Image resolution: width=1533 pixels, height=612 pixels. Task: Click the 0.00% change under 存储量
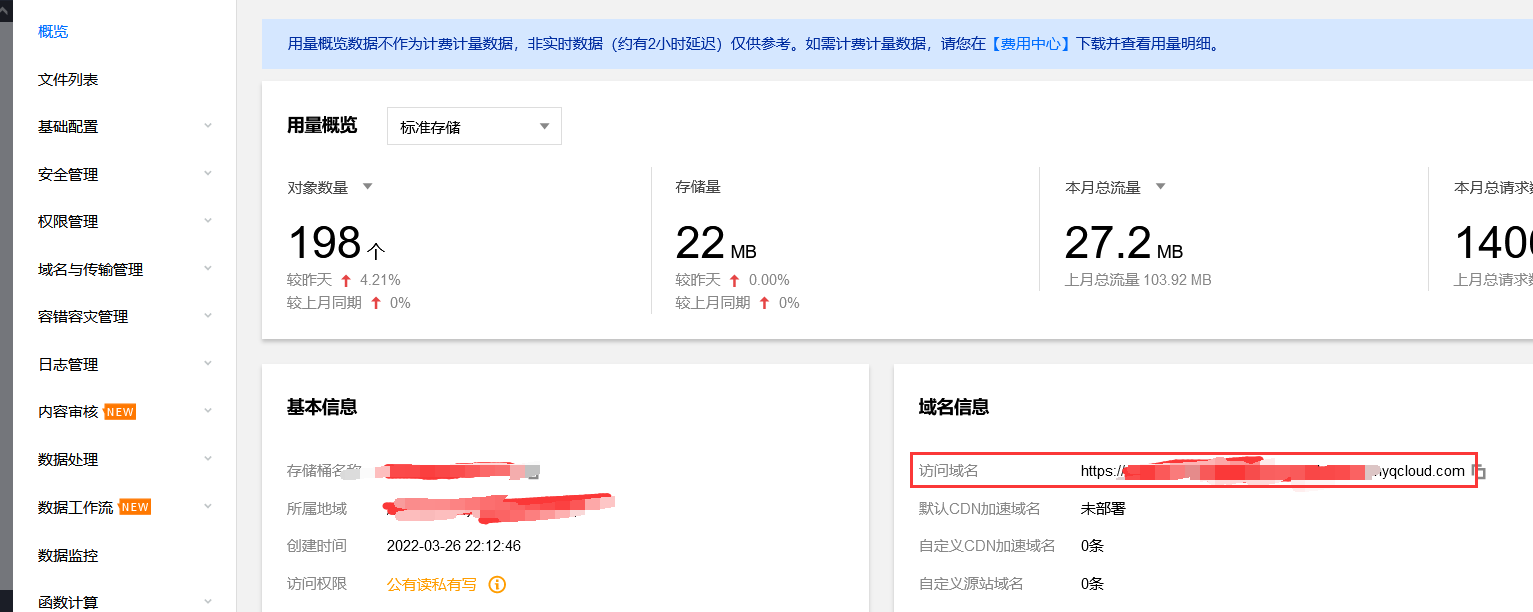click(769, 280)
